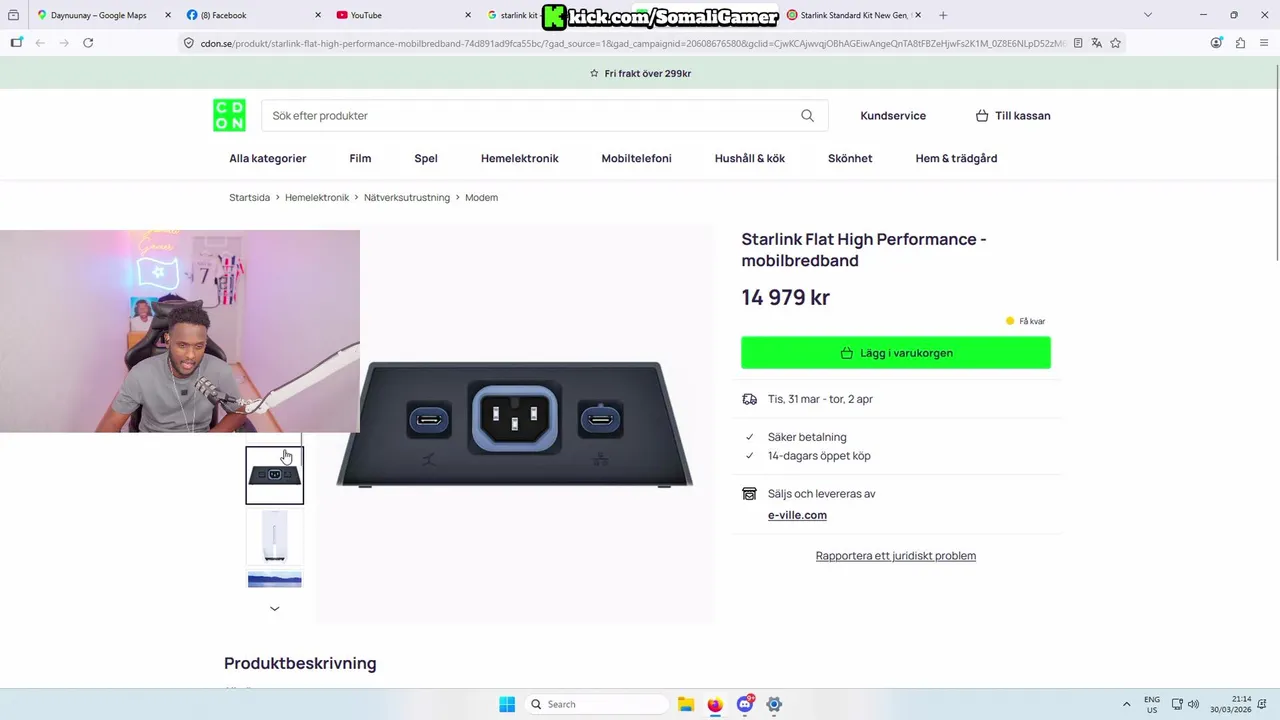
Task: Open the browser application menu
Action: 1264,43
